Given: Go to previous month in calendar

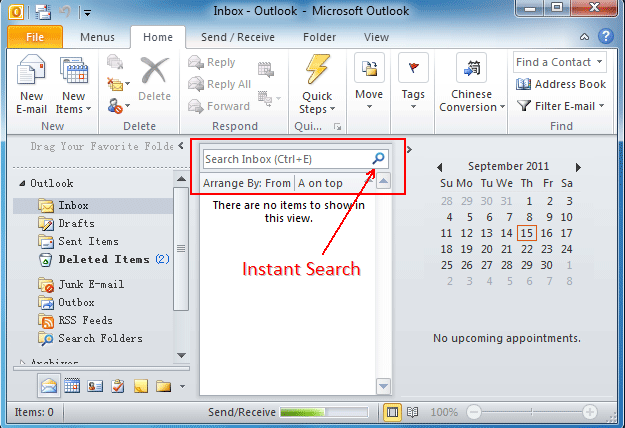Looking at the screenshot, I should click(440, 167).
